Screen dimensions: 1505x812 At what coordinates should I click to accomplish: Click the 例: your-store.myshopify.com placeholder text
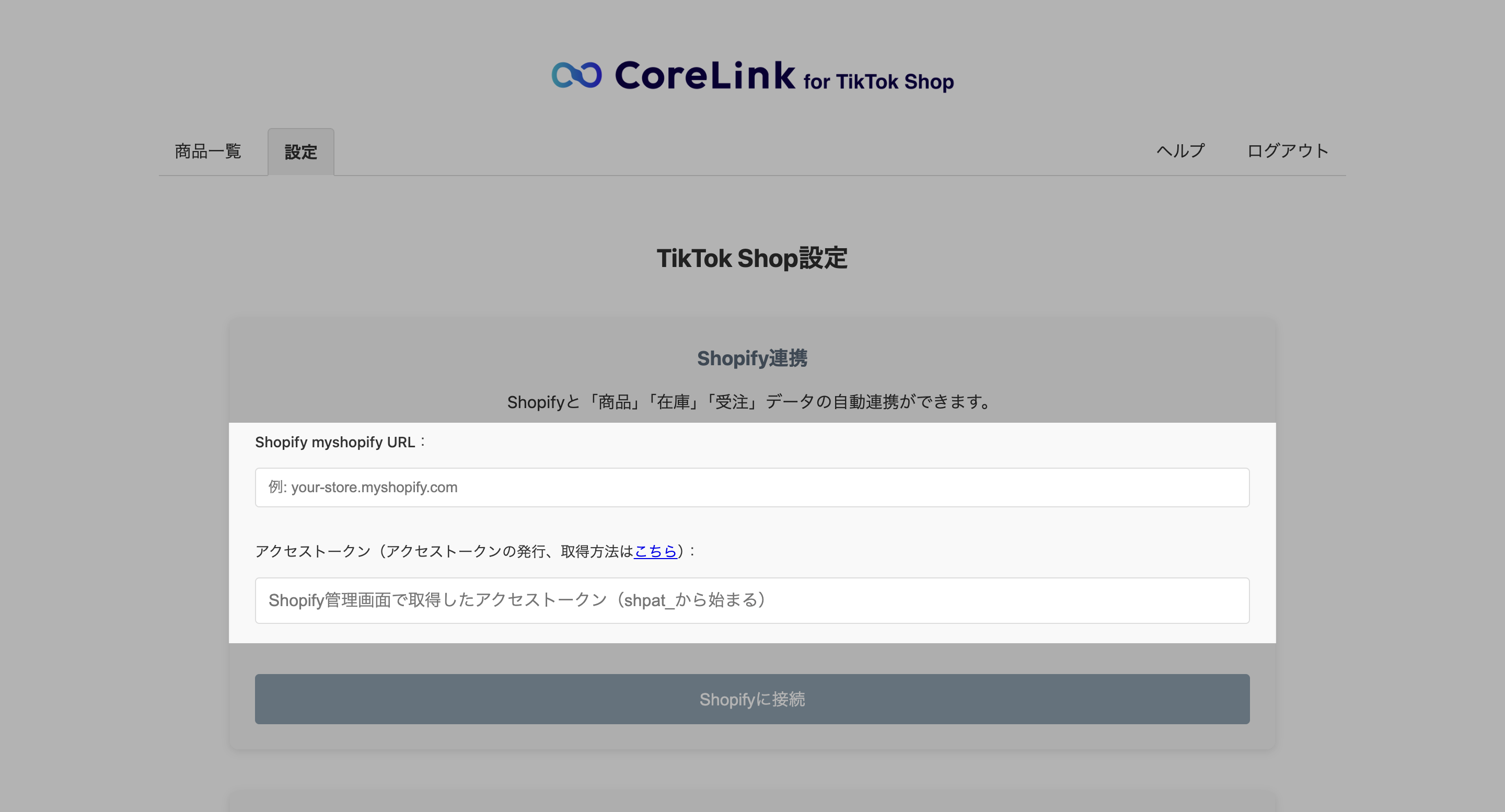pyautogui.click(x=363, y=487)
